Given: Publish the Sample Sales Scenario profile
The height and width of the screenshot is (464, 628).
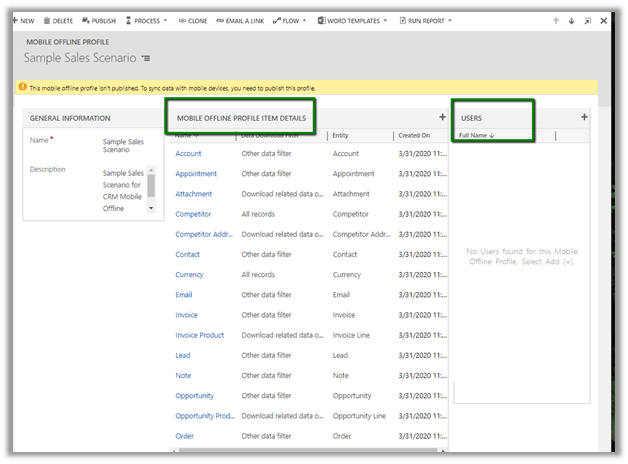Looking at the screenshot, I should 98,20.
